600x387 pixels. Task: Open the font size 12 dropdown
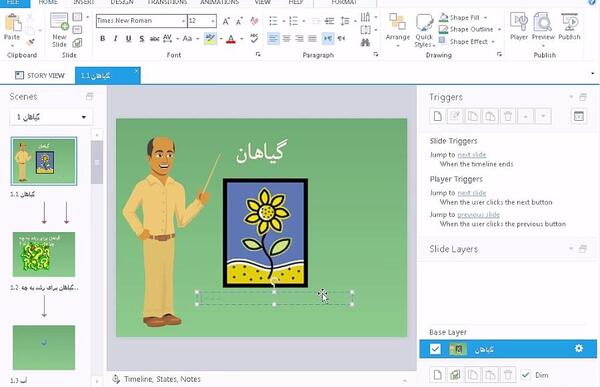click(213, 21)
